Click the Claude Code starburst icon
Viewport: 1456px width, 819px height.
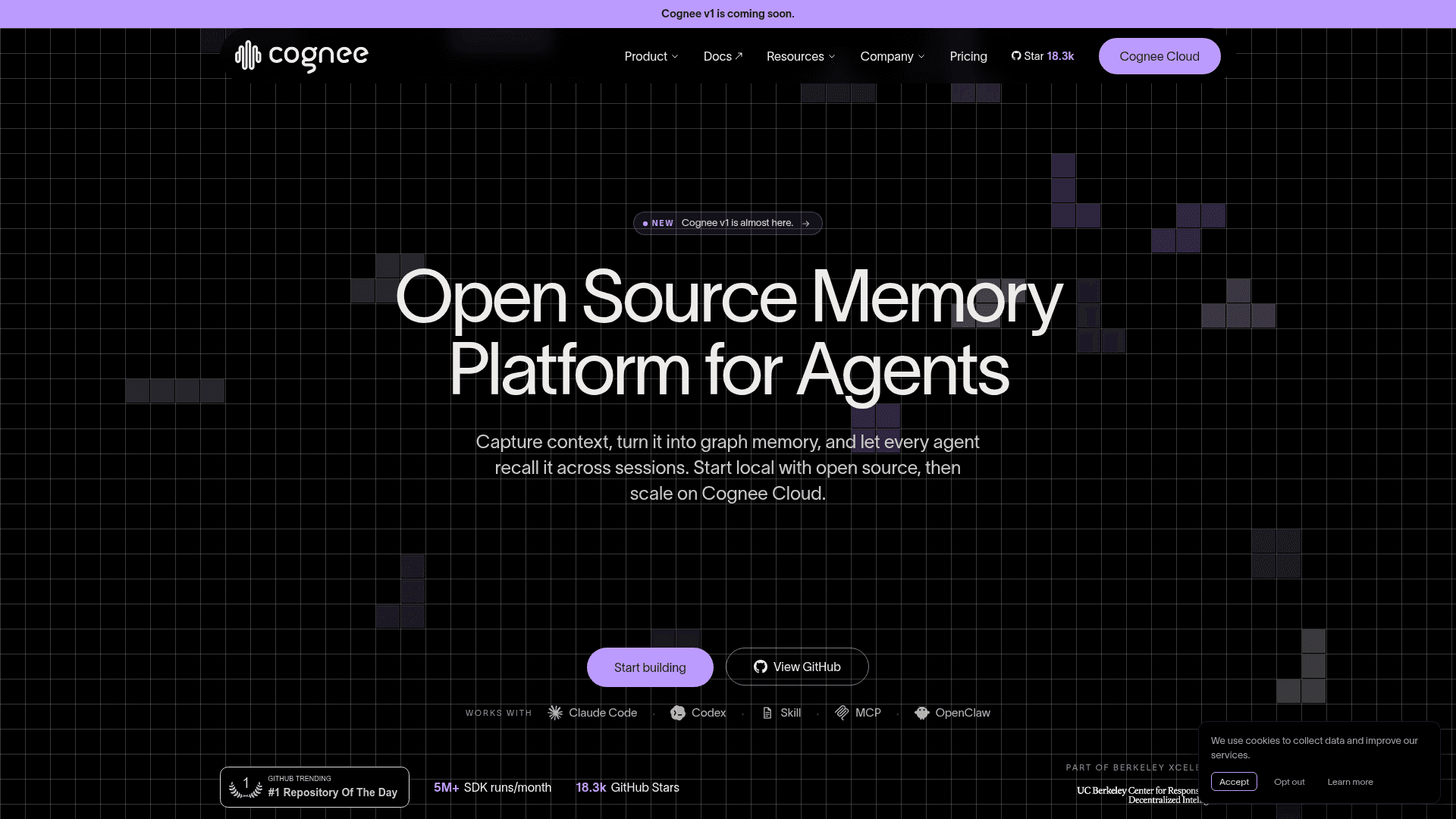[555, 713]
